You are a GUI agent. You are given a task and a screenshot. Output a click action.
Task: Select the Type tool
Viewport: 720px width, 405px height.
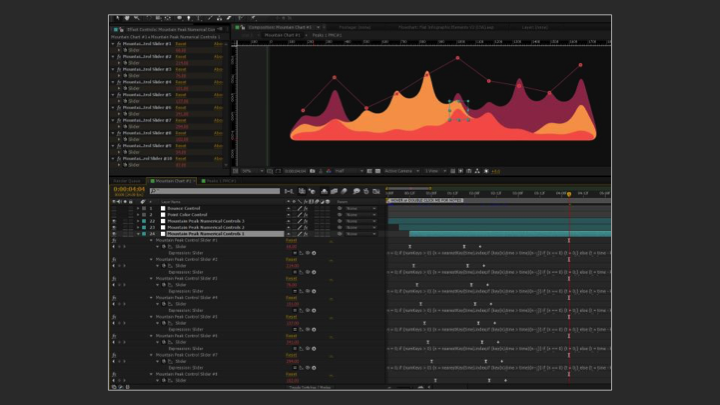[x=199, y=18]
